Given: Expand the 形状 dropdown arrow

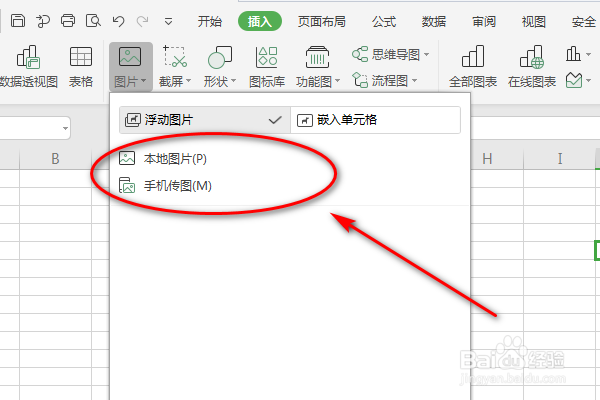Looking at the screenshot, I should (233, 81).
